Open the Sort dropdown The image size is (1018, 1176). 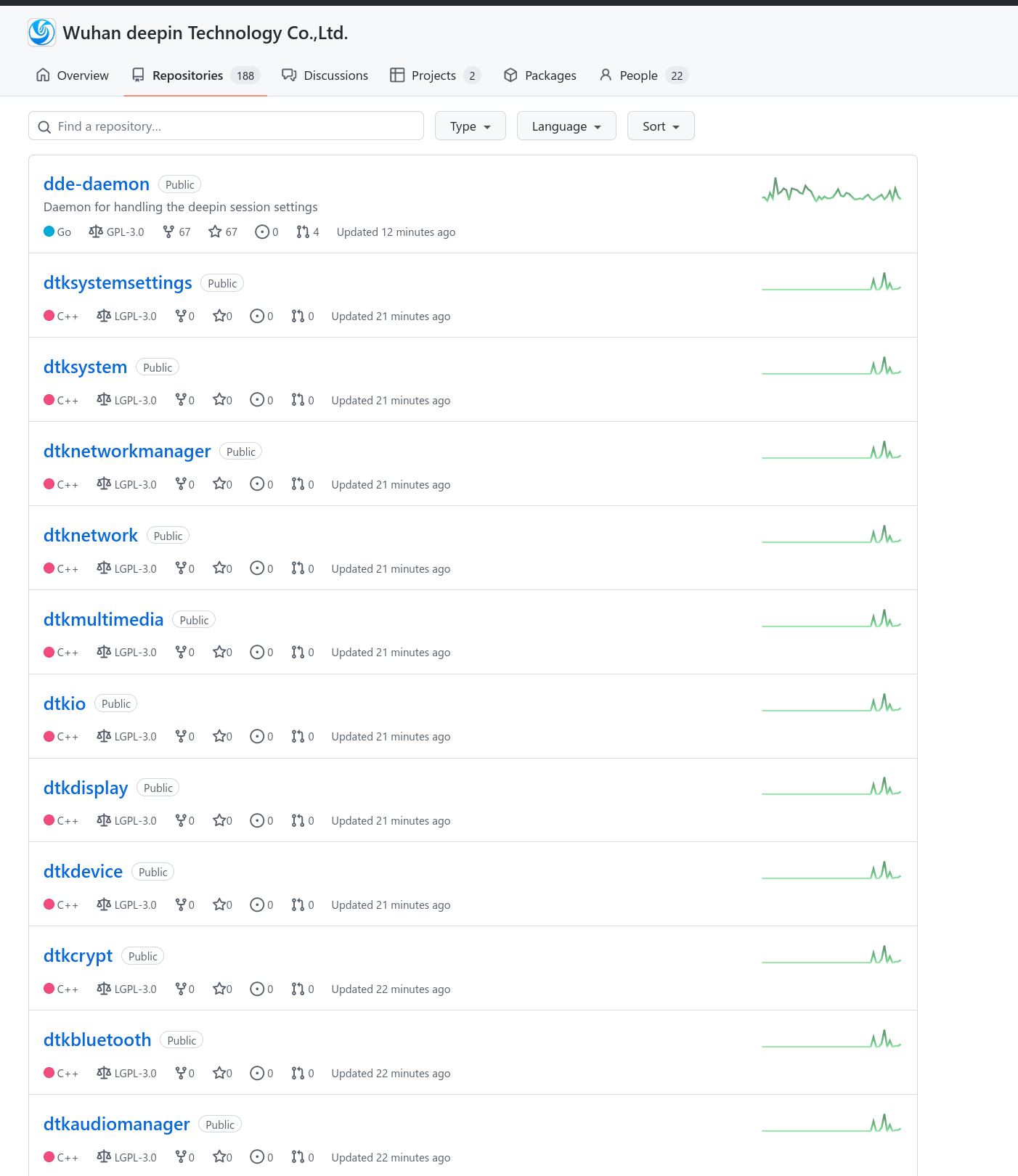click(661, 126)
